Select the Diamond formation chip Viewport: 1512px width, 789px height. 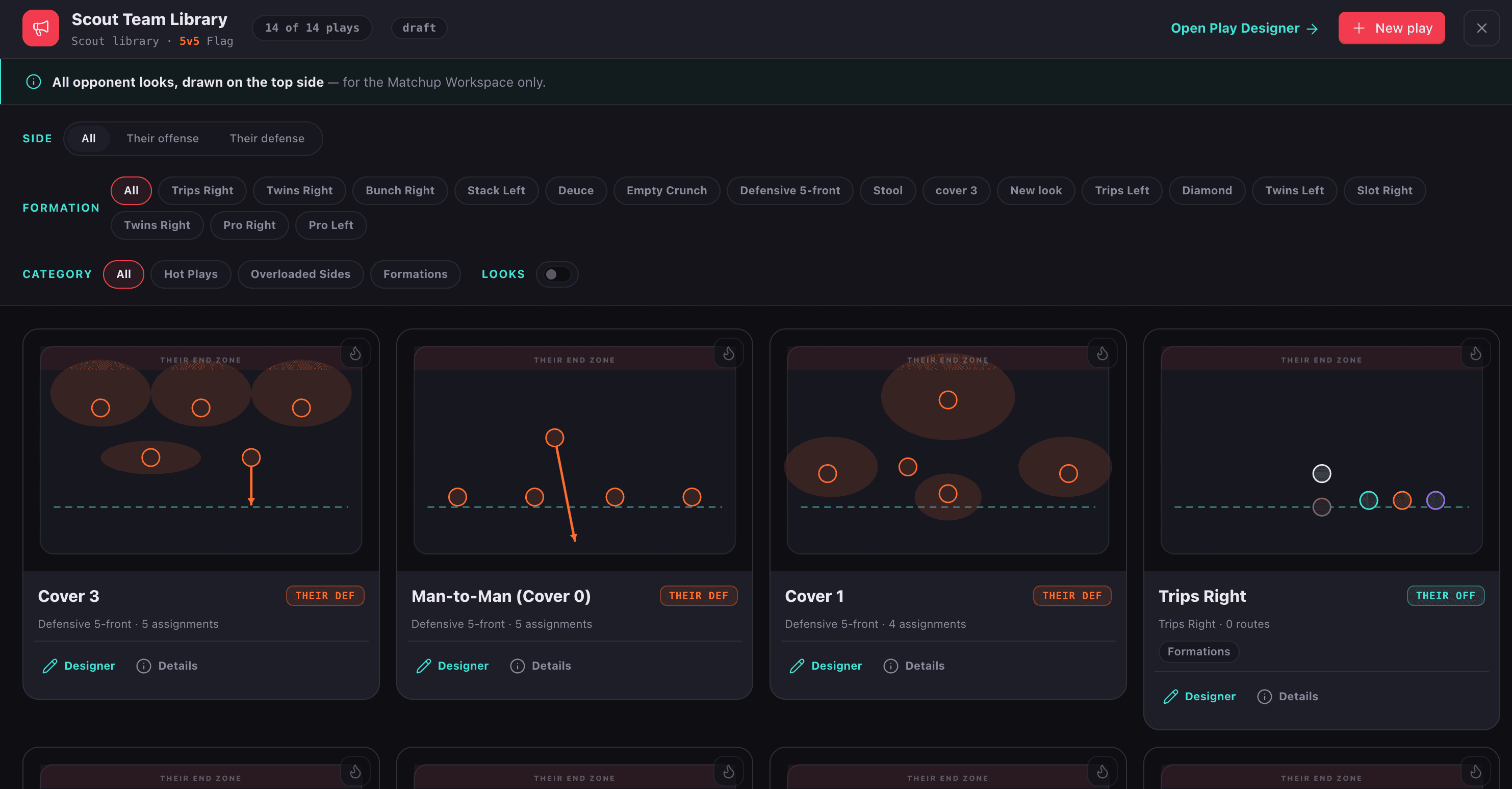[x=1208, y=191]
